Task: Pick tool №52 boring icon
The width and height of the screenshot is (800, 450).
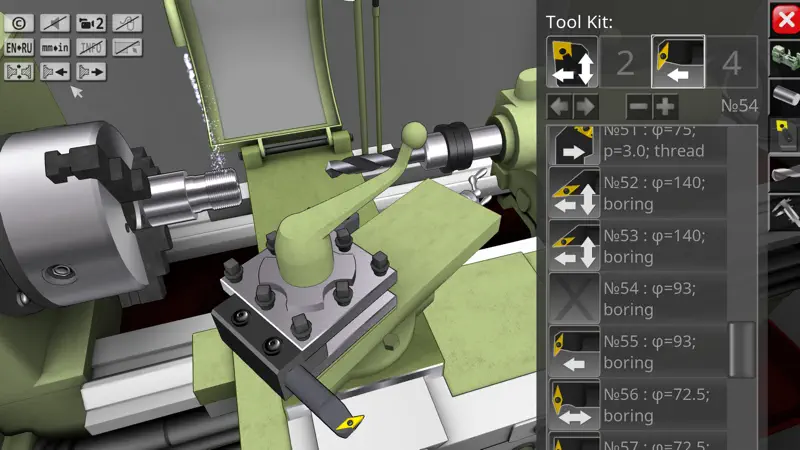Action: tap(574, 192)
